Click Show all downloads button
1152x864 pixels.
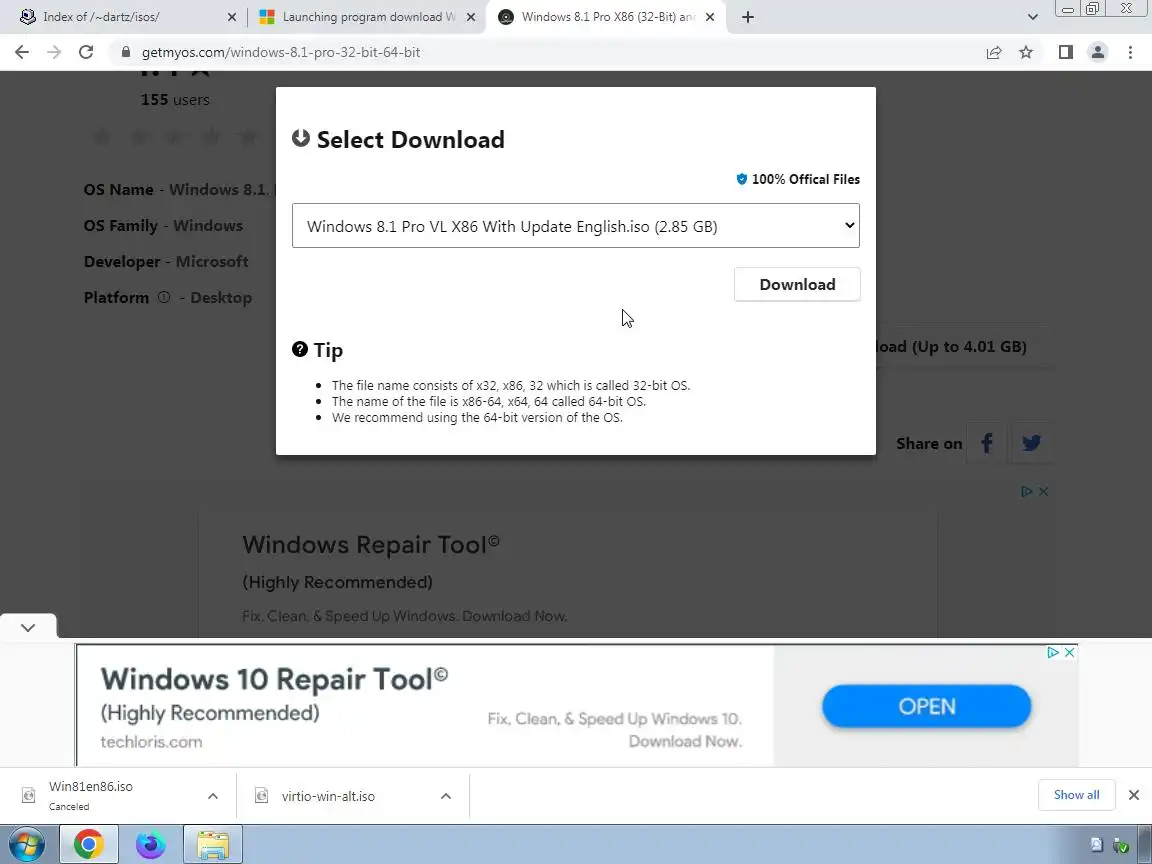1076,795
